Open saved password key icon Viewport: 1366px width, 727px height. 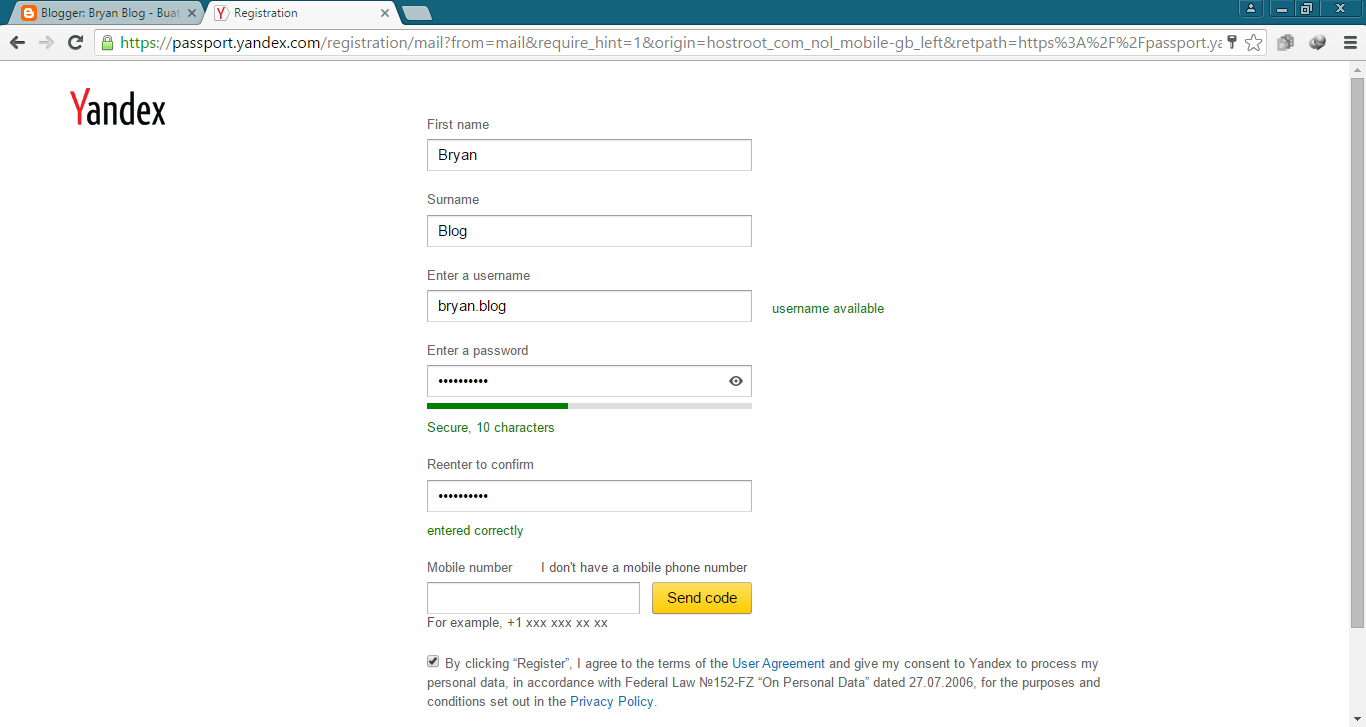point(1232,43)
